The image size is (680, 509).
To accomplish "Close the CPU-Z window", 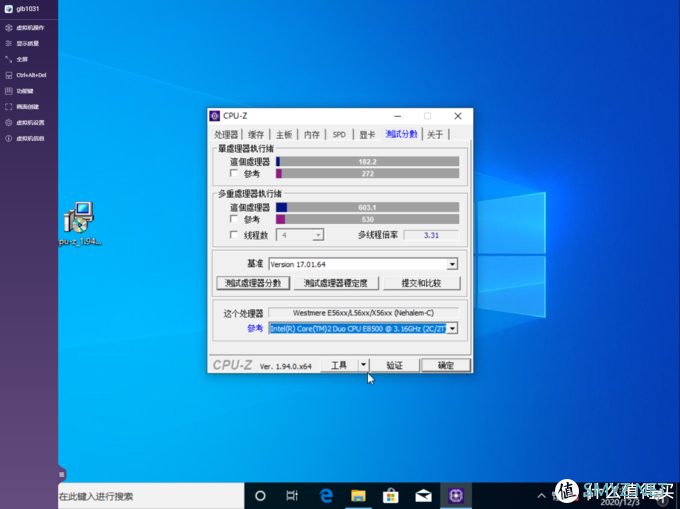I will (x=458, y=116).
